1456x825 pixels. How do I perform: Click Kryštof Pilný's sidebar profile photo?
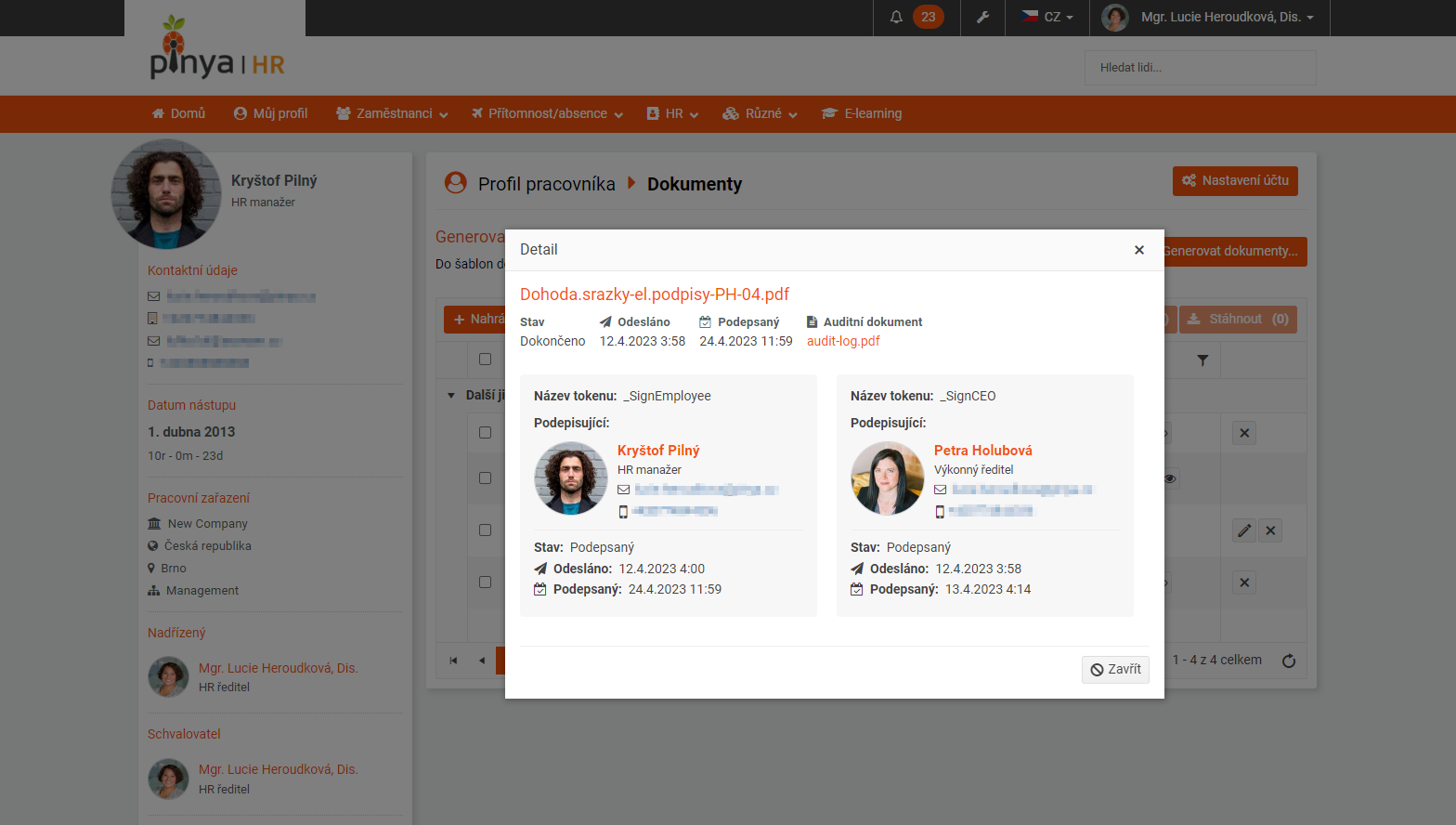[x=166, y=193]
